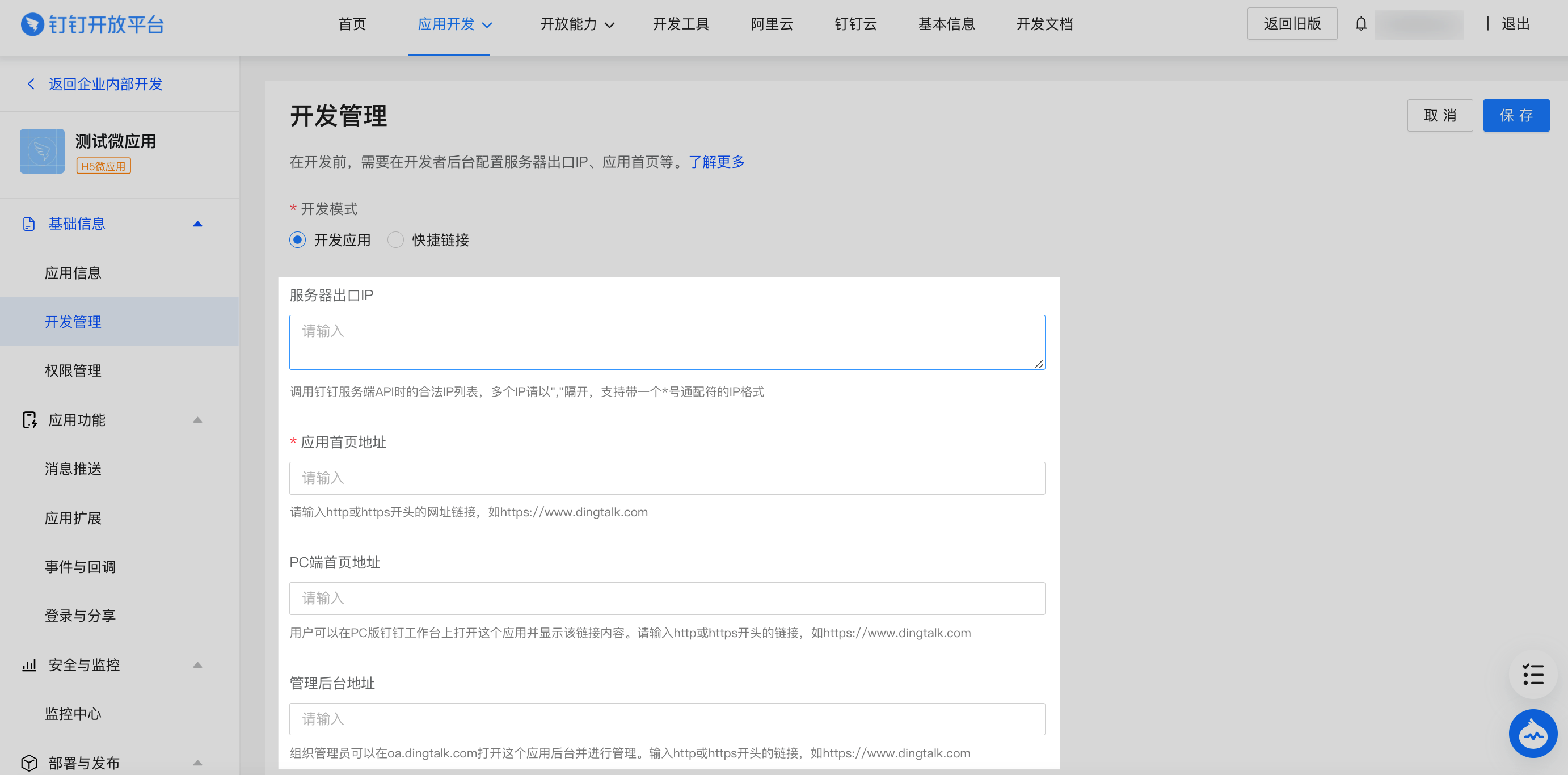The image size is (1568, 775).
Task: Open 应用扩展 in the sidebar
Action: [73, 518]
